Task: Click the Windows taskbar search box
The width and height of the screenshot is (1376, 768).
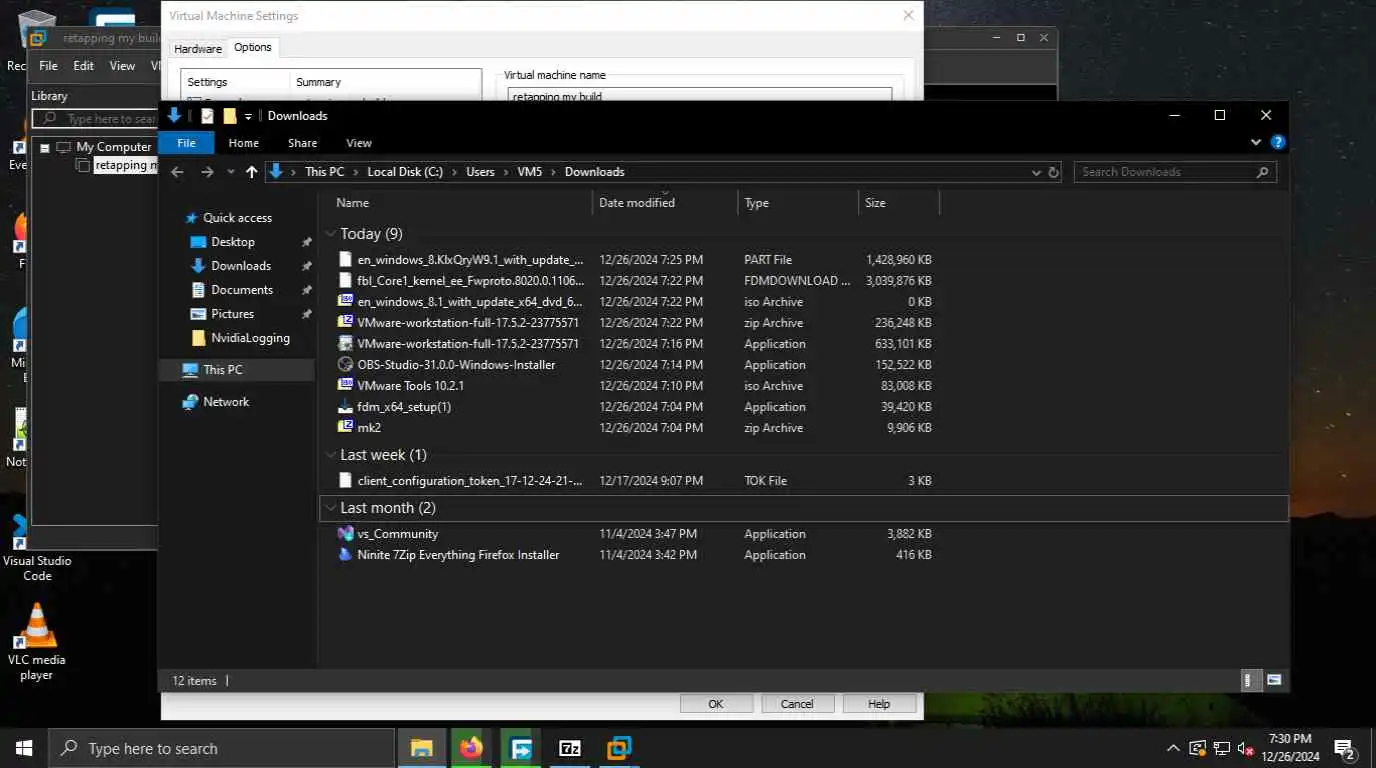Action: (222, 748)
